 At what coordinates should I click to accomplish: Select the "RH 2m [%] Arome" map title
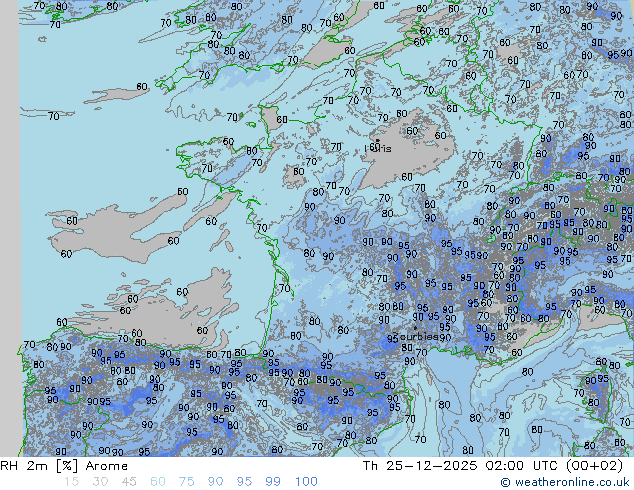tap(64, 466)
